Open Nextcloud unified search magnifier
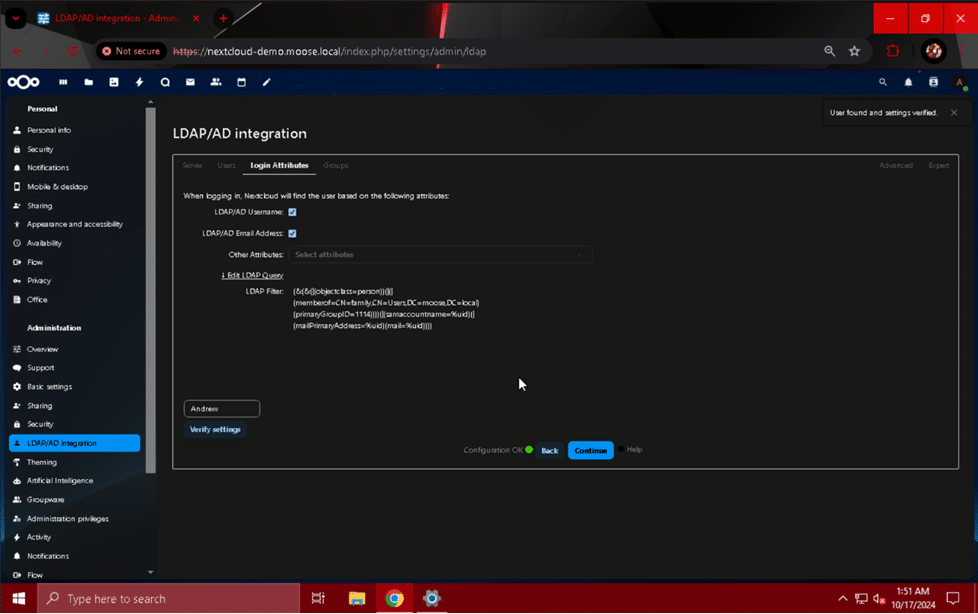The height and width of the screenshot is (614, 978). pos(883,82)
